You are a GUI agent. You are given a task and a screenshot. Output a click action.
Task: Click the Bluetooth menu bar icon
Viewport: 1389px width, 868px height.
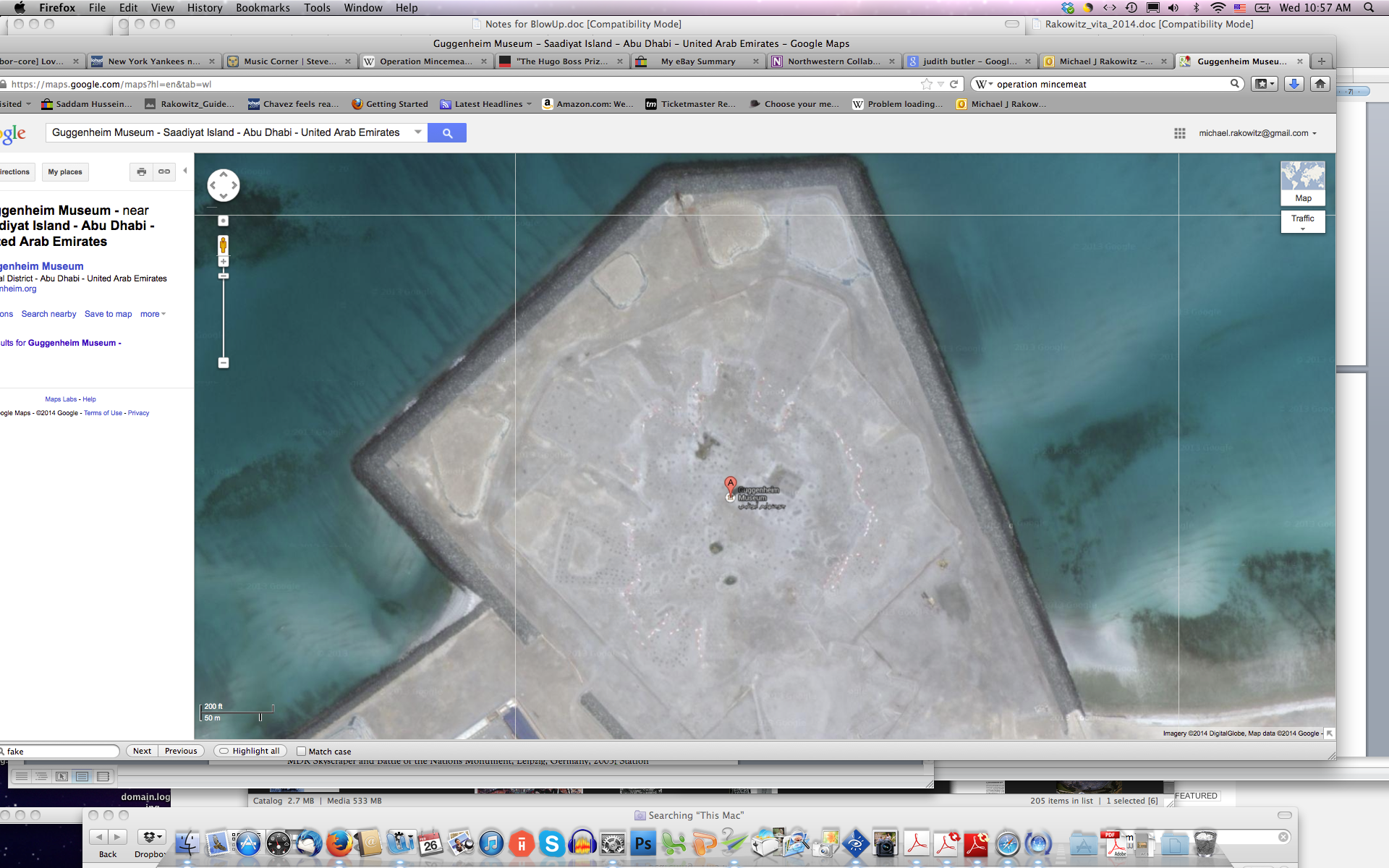(1196, 7)
